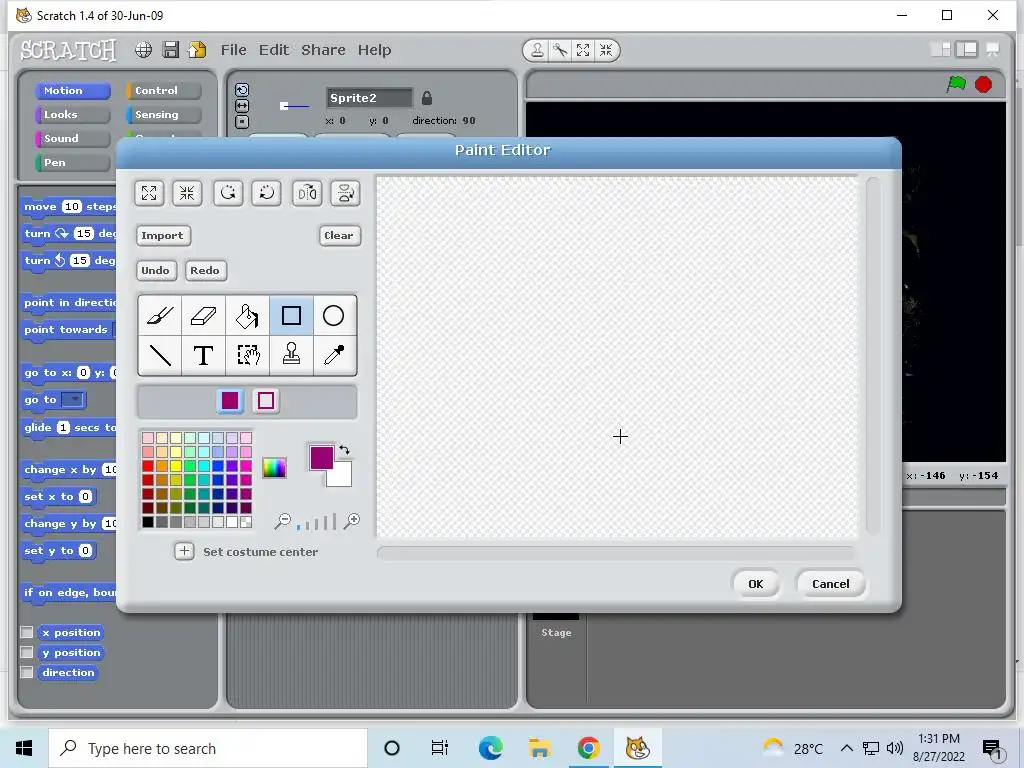Click the save project floppy icon
The height and width of the screenshot is (768, 1024).
coord(170,50)
